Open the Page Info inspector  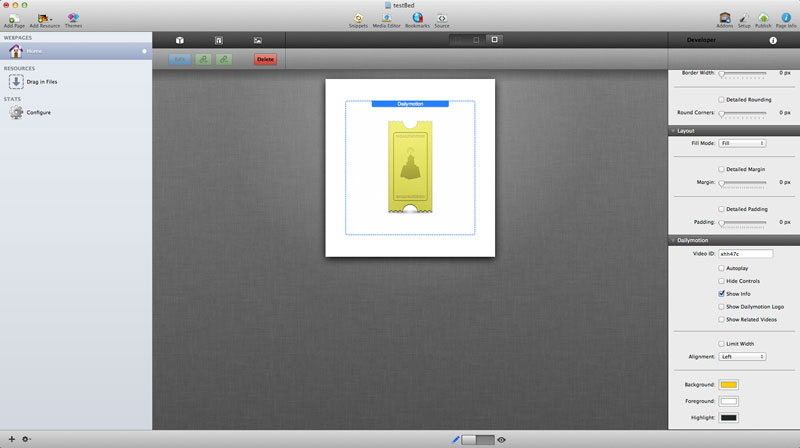(x=785, y=17)
